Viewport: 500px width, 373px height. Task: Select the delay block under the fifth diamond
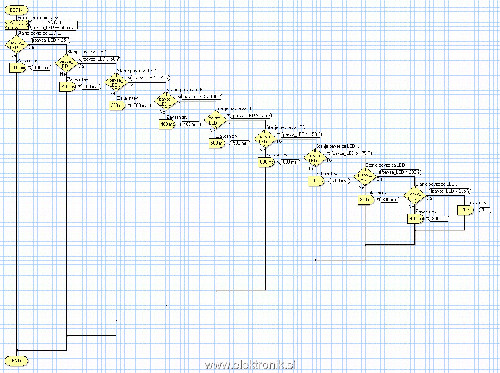coord(217,143)
